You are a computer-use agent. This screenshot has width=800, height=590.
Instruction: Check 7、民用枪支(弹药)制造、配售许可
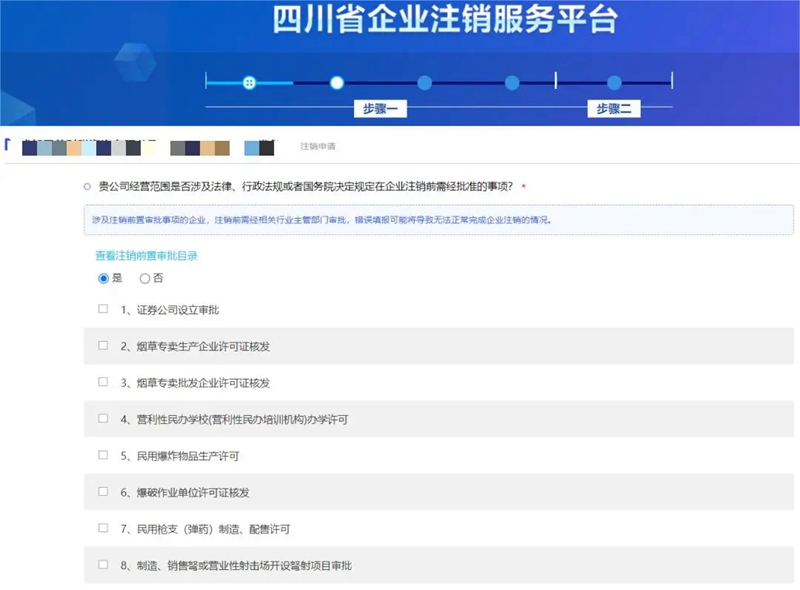click(x=103, y=528)
